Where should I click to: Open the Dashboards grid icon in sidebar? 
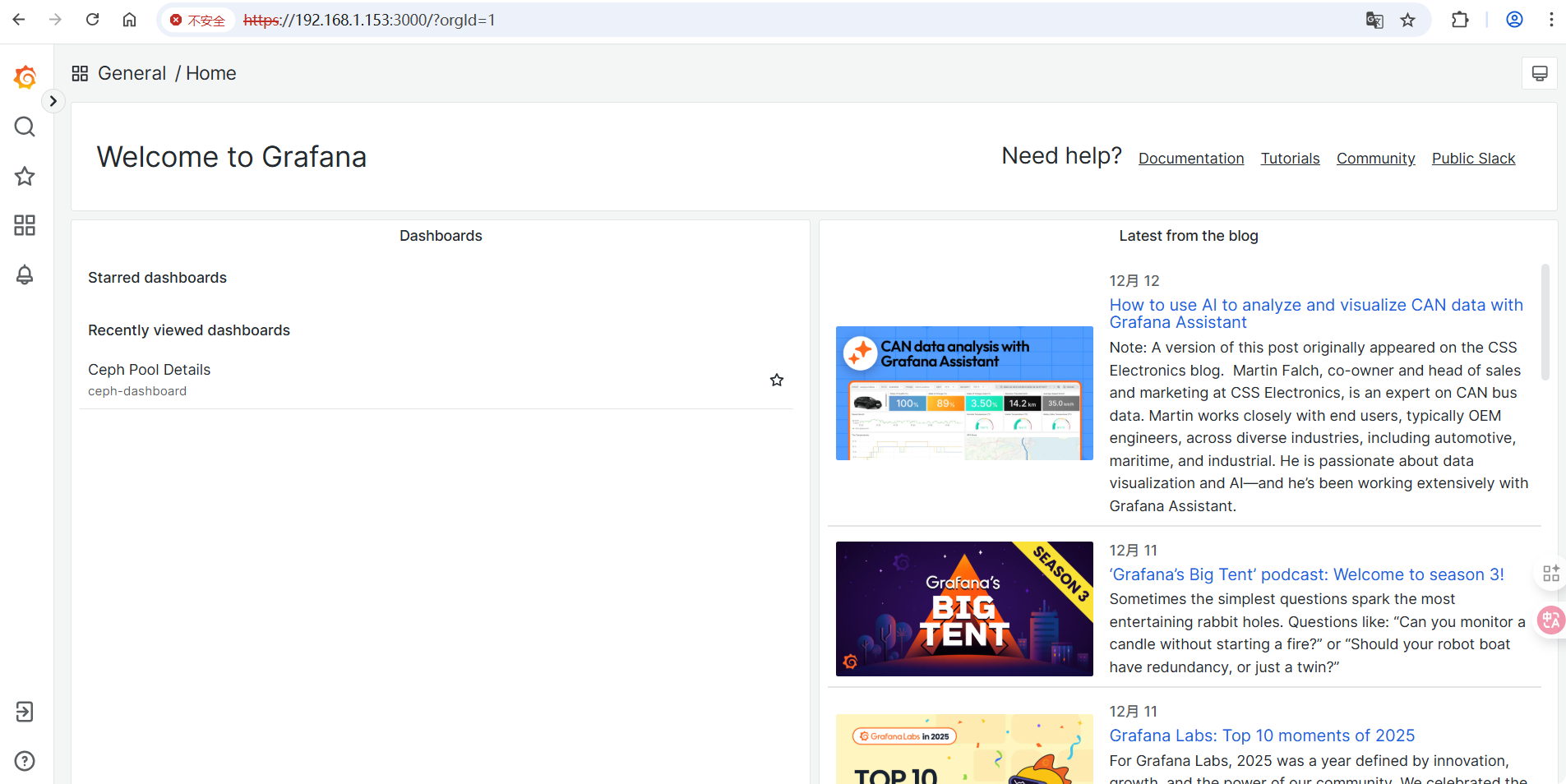tap(25, 225)
